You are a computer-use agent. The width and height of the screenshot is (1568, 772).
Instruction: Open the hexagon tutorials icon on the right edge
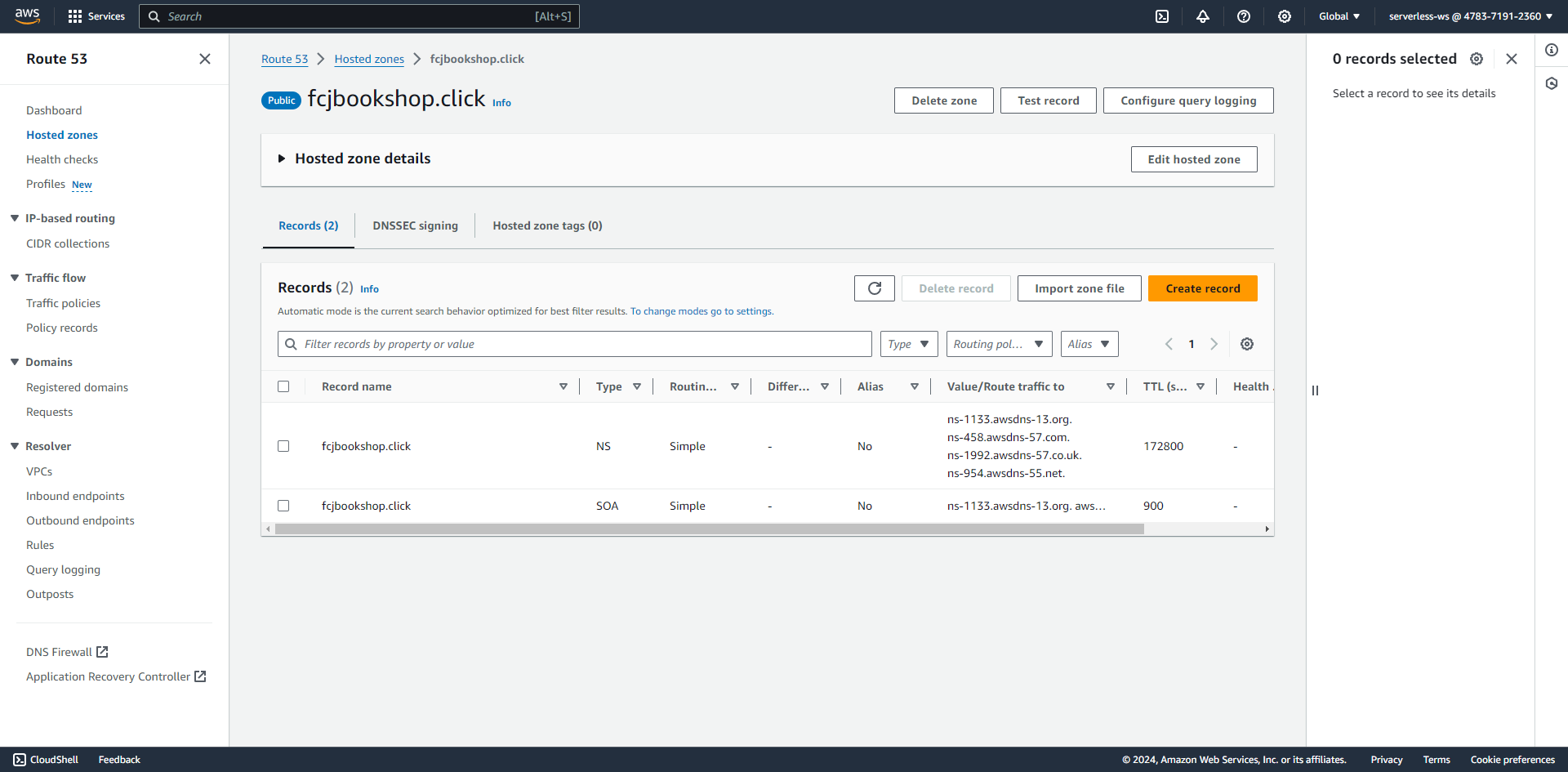point(1552,83)
